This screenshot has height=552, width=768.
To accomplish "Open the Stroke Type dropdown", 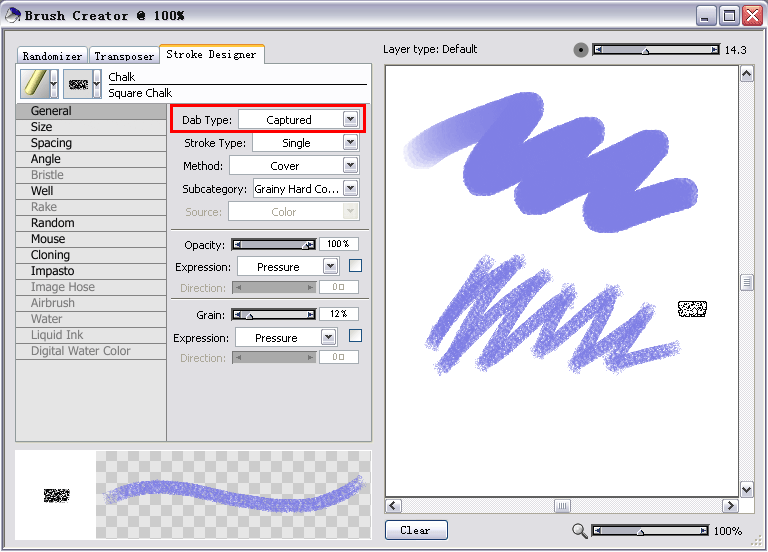I will 349,143.
